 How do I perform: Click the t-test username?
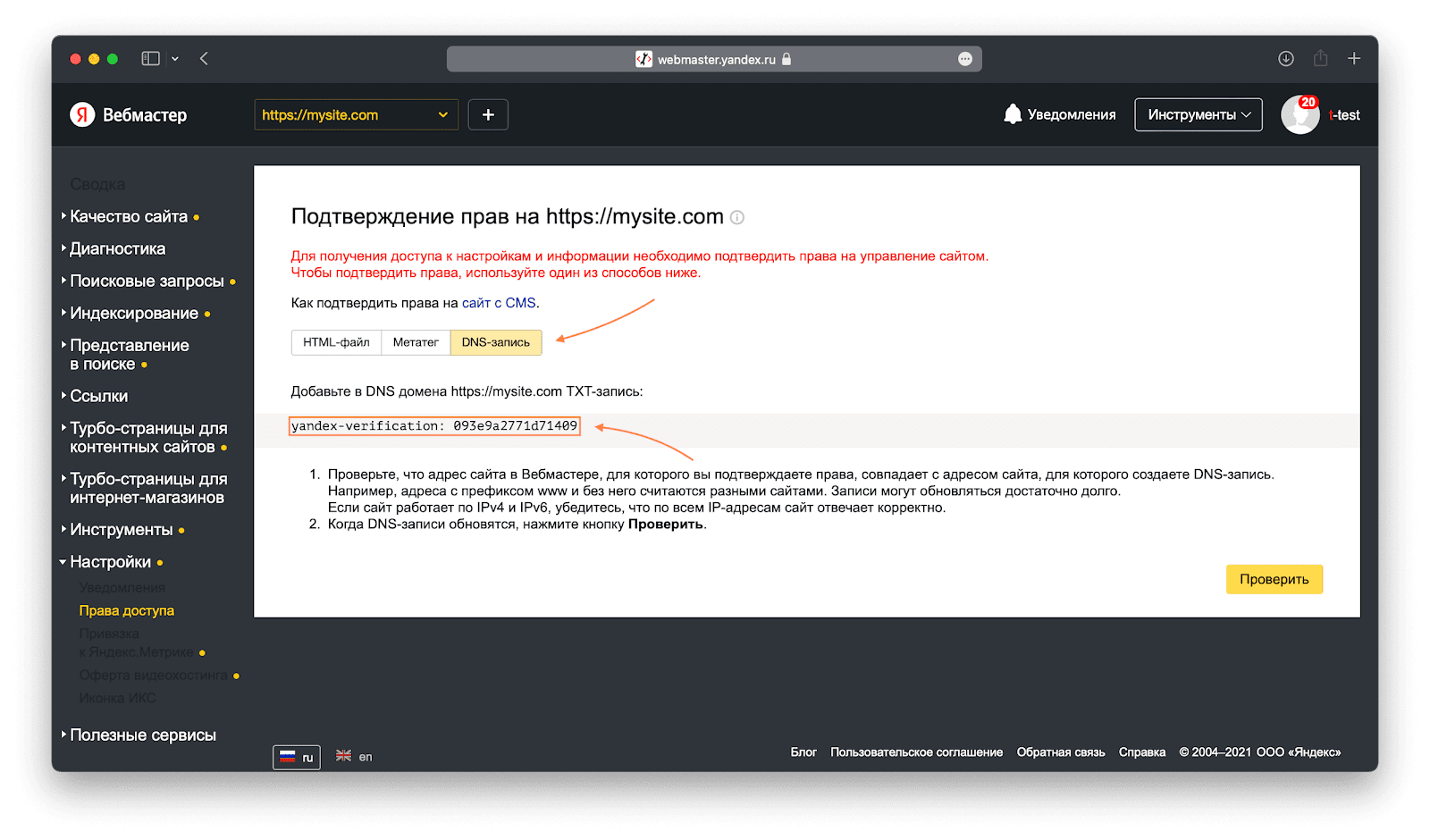point(1344,115)
